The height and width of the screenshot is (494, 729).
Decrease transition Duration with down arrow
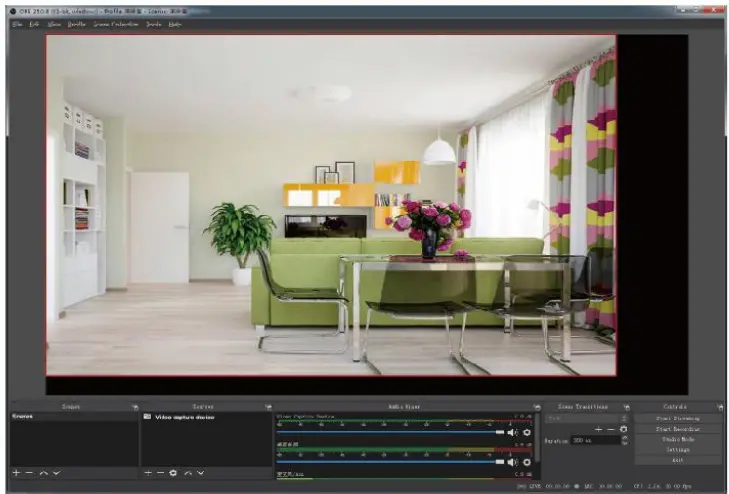(624, 442)
